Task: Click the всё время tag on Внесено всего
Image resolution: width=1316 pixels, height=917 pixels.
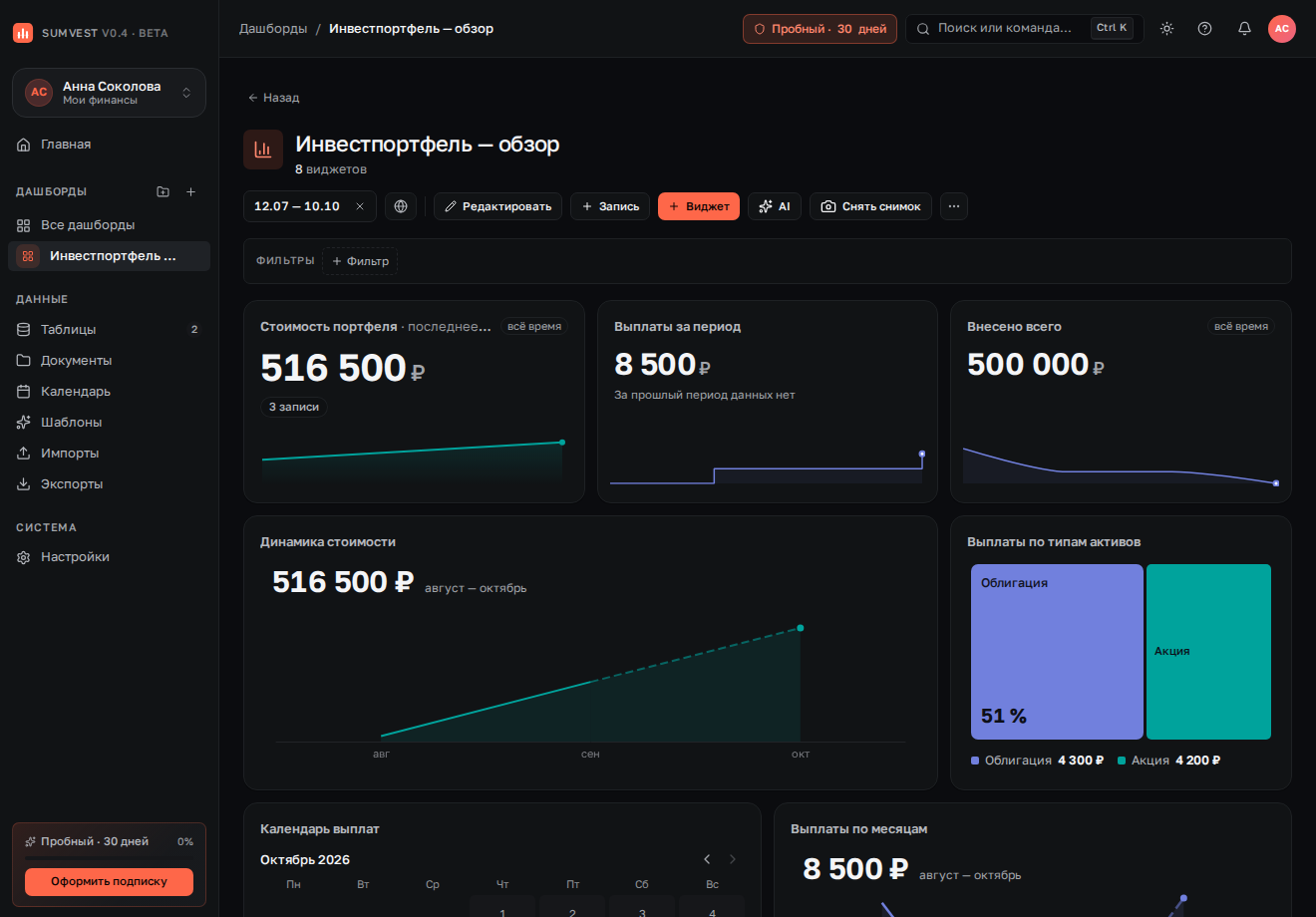Action: click(x=1241, y=326)
